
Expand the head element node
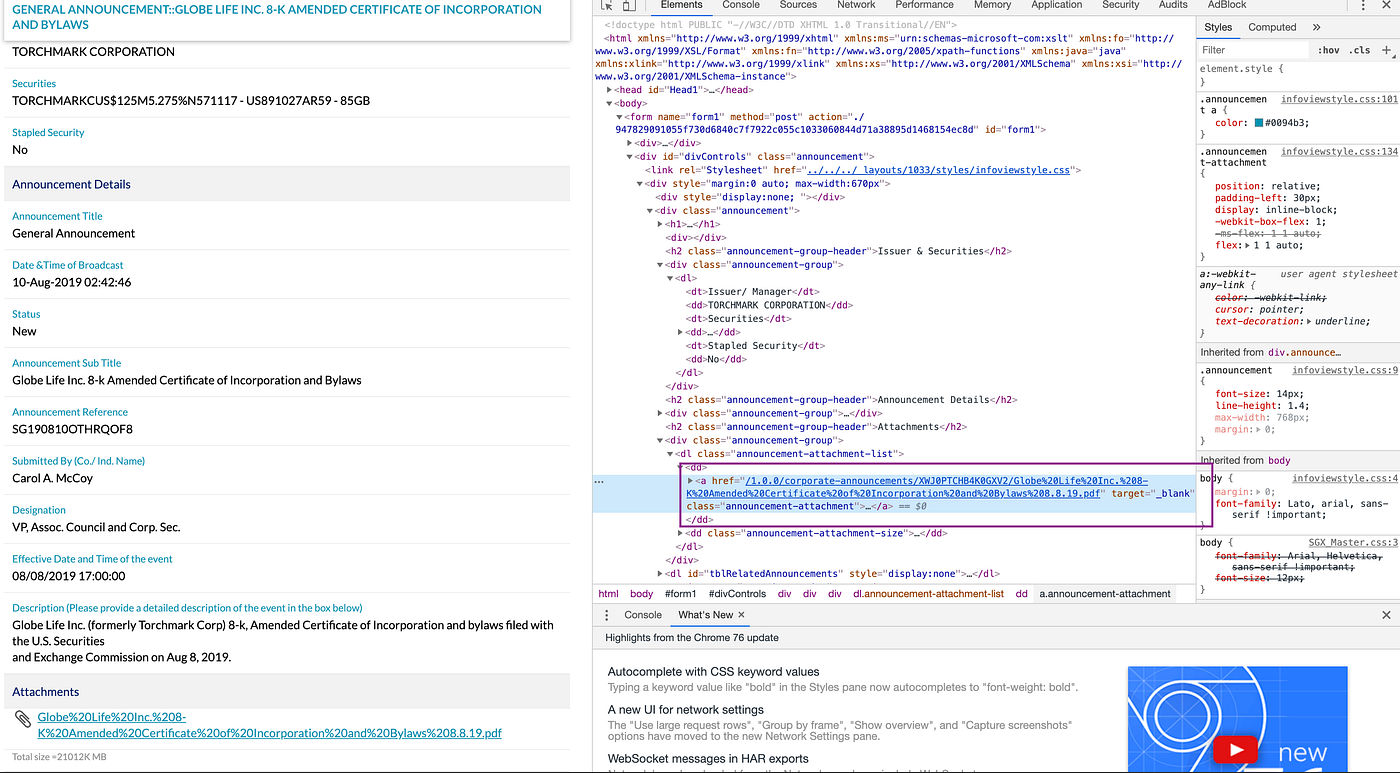(x=610, y=90)
